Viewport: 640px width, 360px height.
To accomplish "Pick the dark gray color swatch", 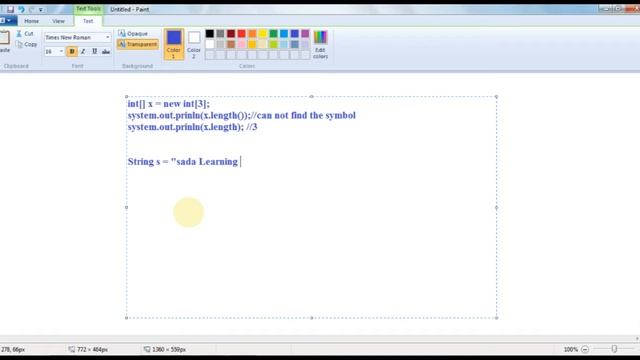I will click(x=220, y=33).
